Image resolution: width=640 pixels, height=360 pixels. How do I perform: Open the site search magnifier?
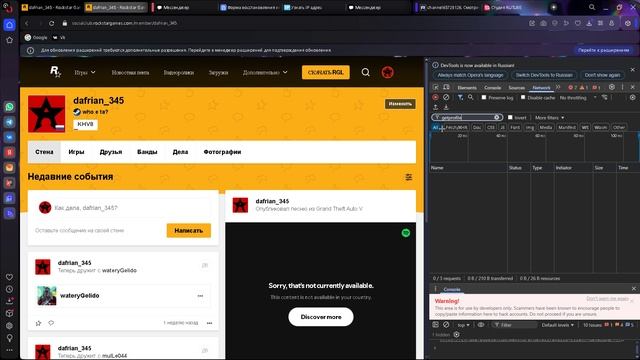click(x=365, y=72)
